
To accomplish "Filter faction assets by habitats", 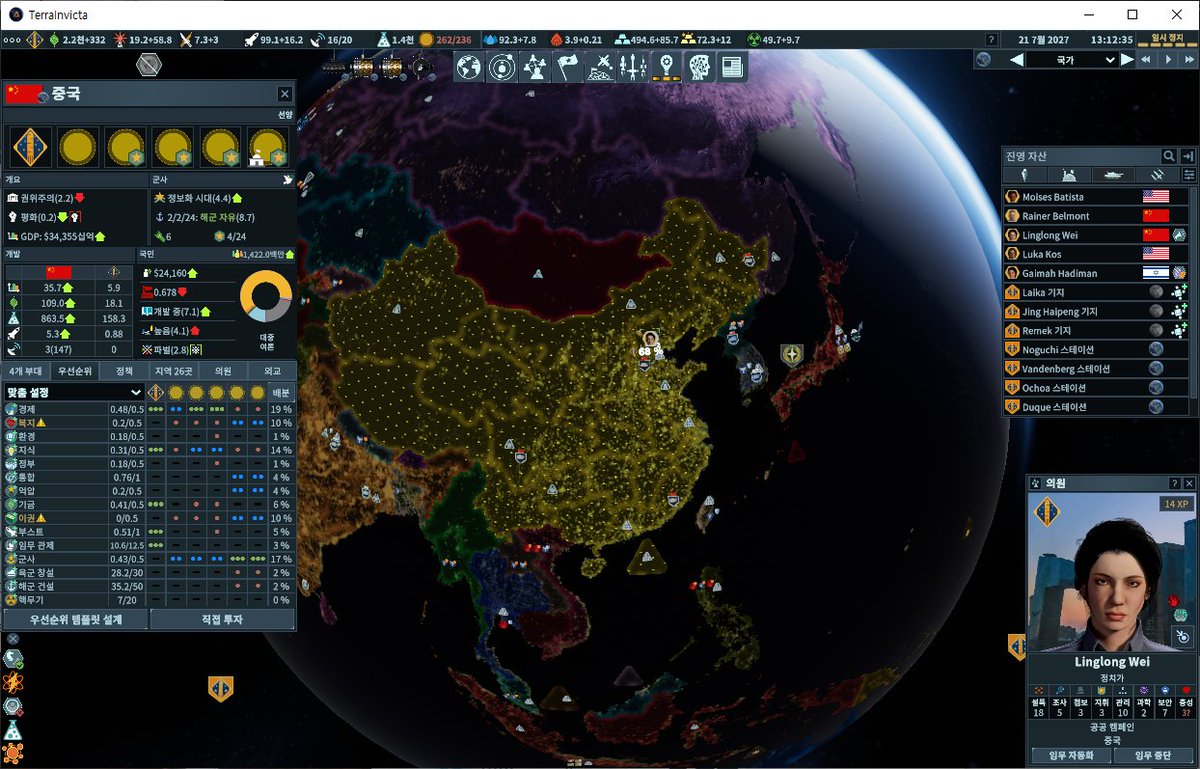I will [1069, 174].
